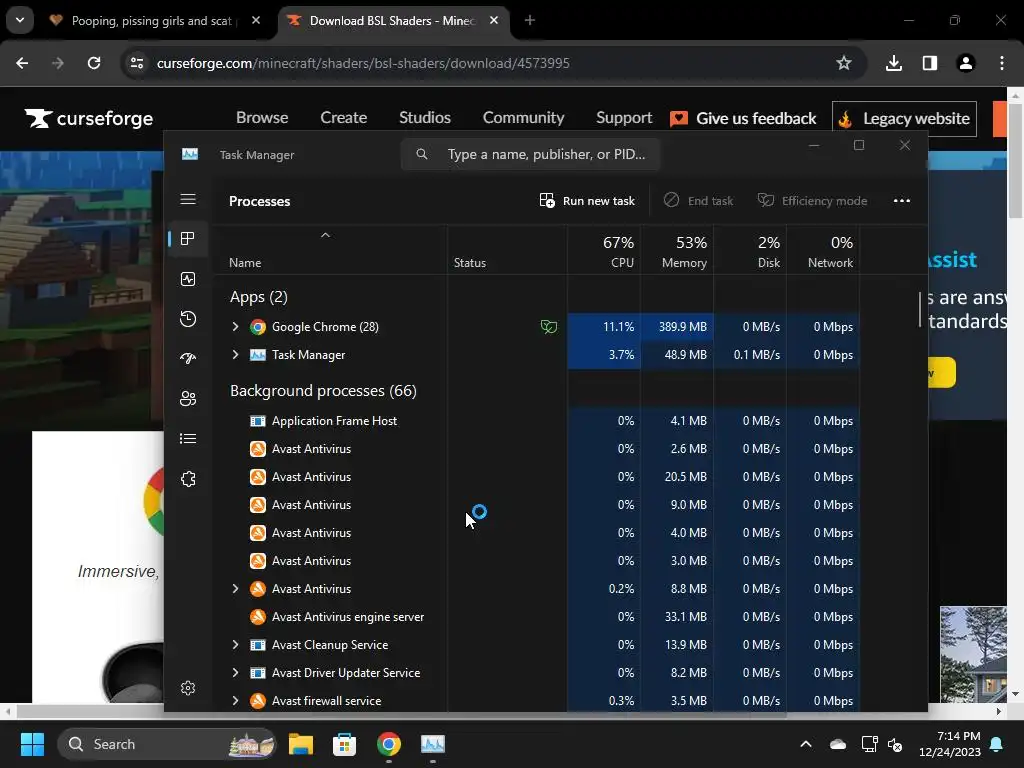Expand Avast Driver Updater Service row
Viewport: 1024px width, 768px height.
click(235, 673)
